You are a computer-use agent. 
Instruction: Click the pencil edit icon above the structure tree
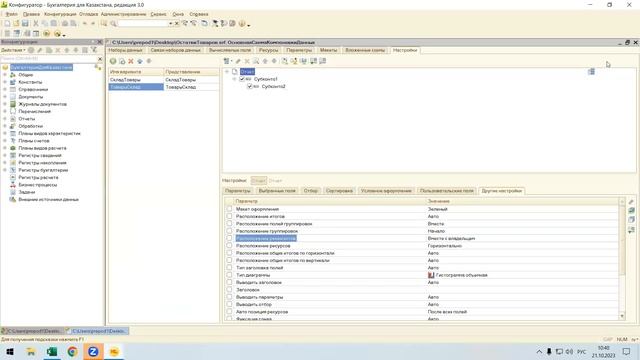pyautogui.click(x=238, y=61)
